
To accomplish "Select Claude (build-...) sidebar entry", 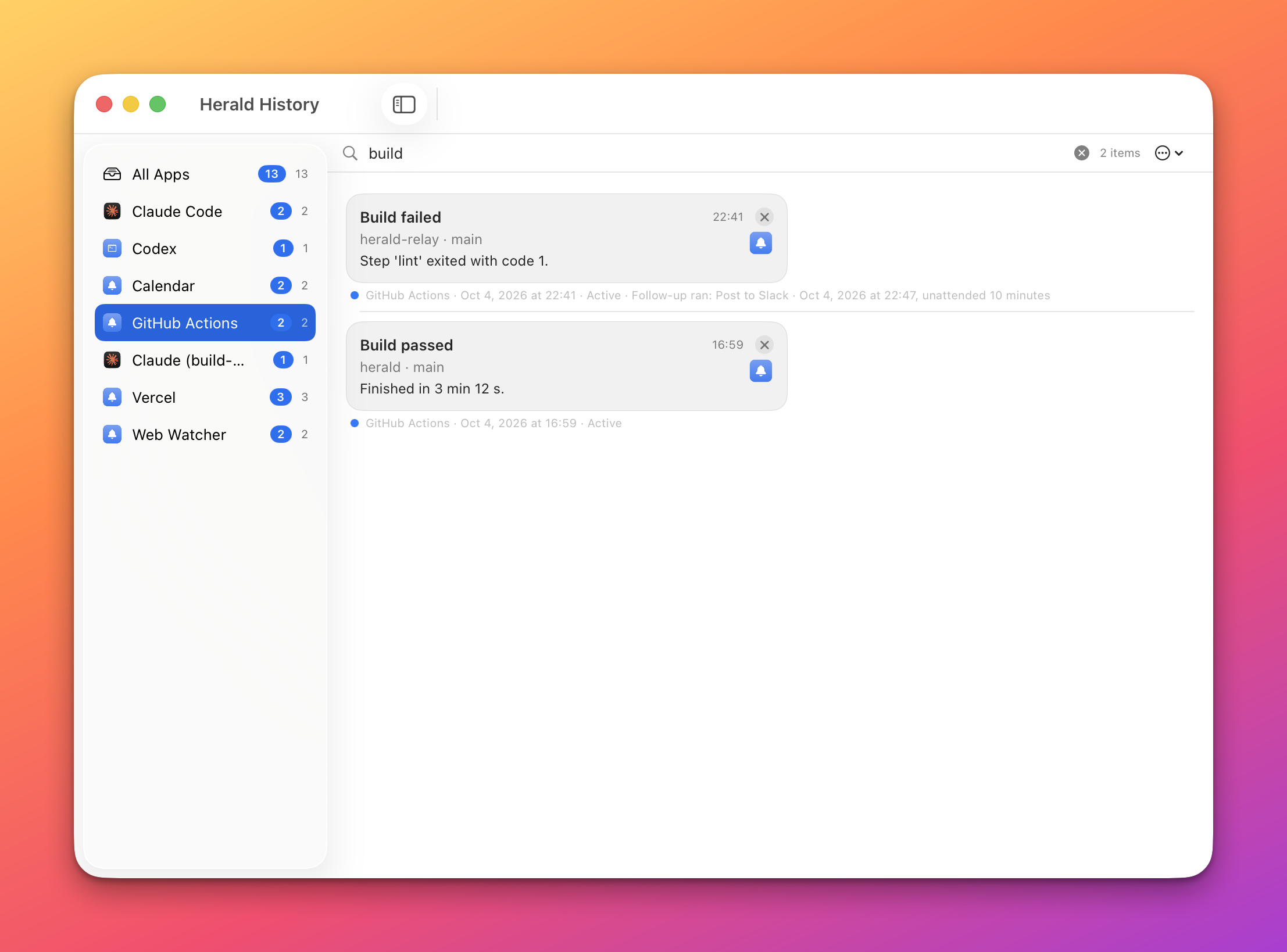I will (x=205, y=360).
